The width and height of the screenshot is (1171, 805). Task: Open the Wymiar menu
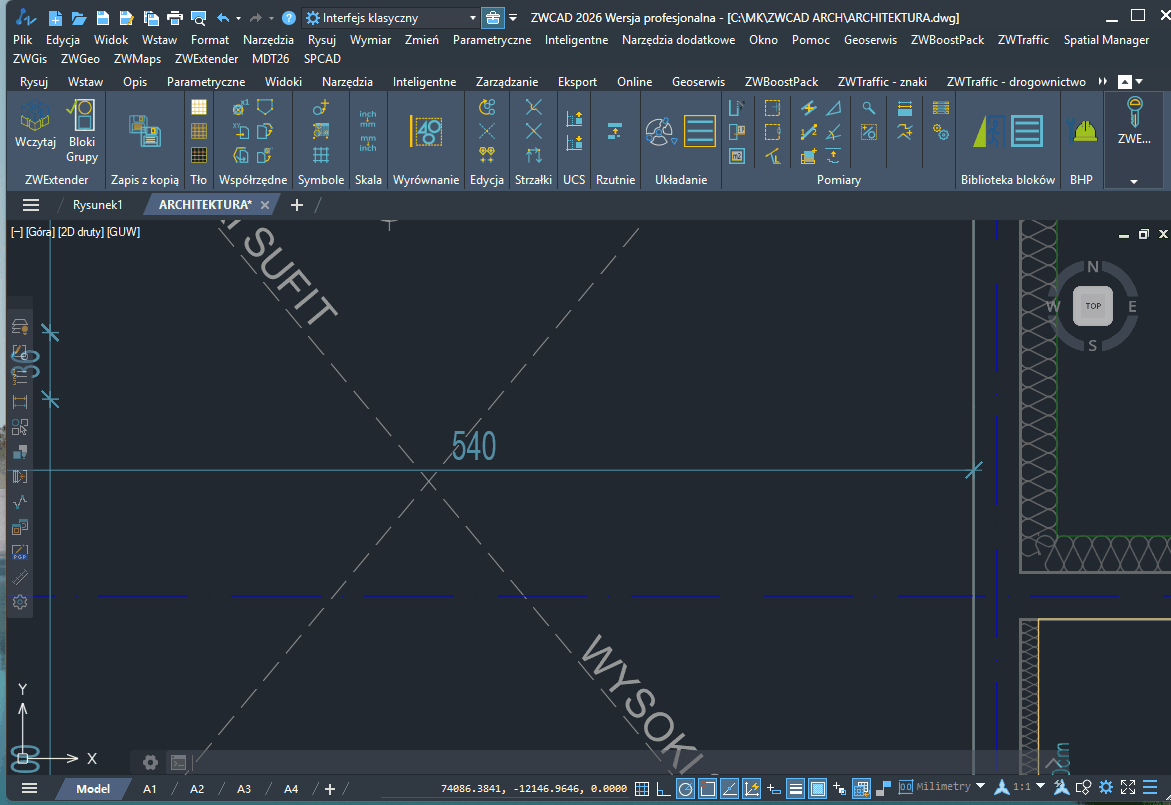click(370, 40)
